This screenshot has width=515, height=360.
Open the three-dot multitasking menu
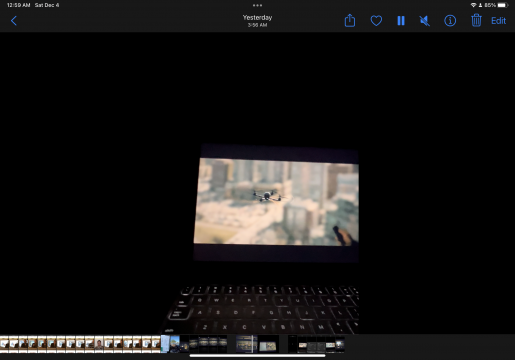(257, 5)
